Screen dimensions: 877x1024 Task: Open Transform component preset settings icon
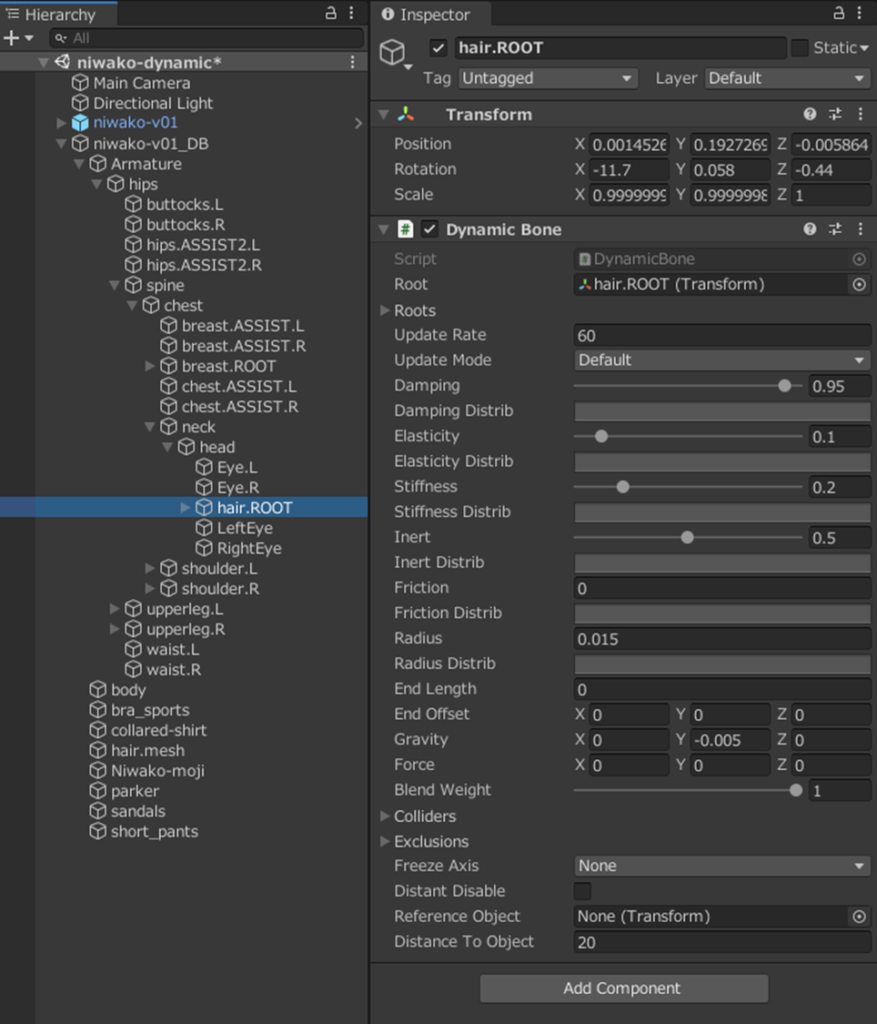pos(836,115)
